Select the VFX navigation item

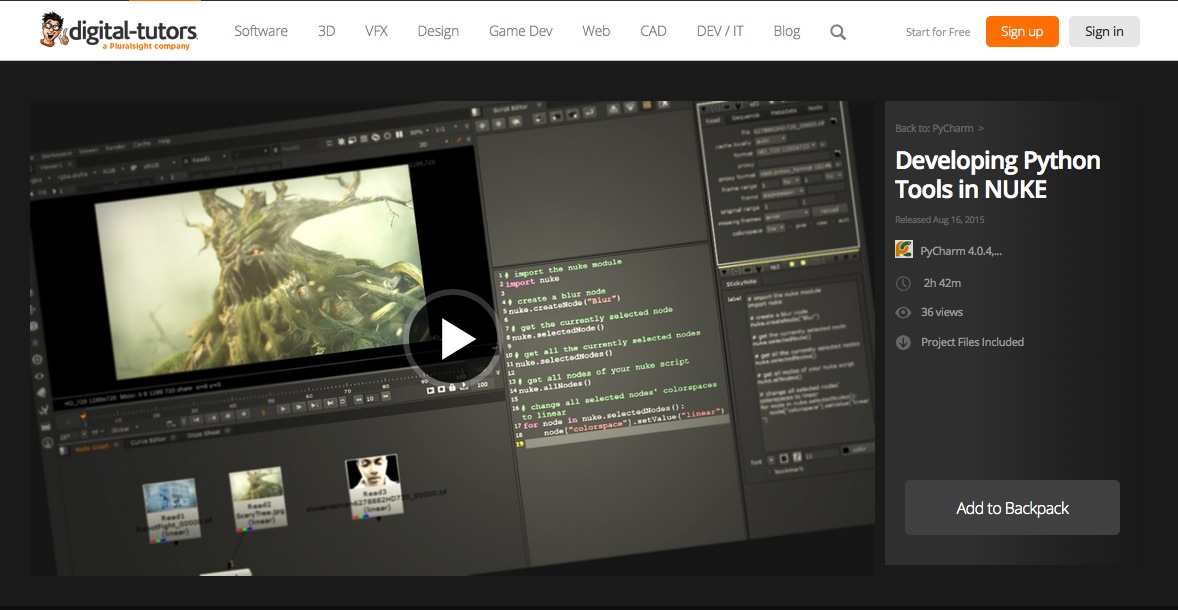pyautogui.click(x=376, y=31)
